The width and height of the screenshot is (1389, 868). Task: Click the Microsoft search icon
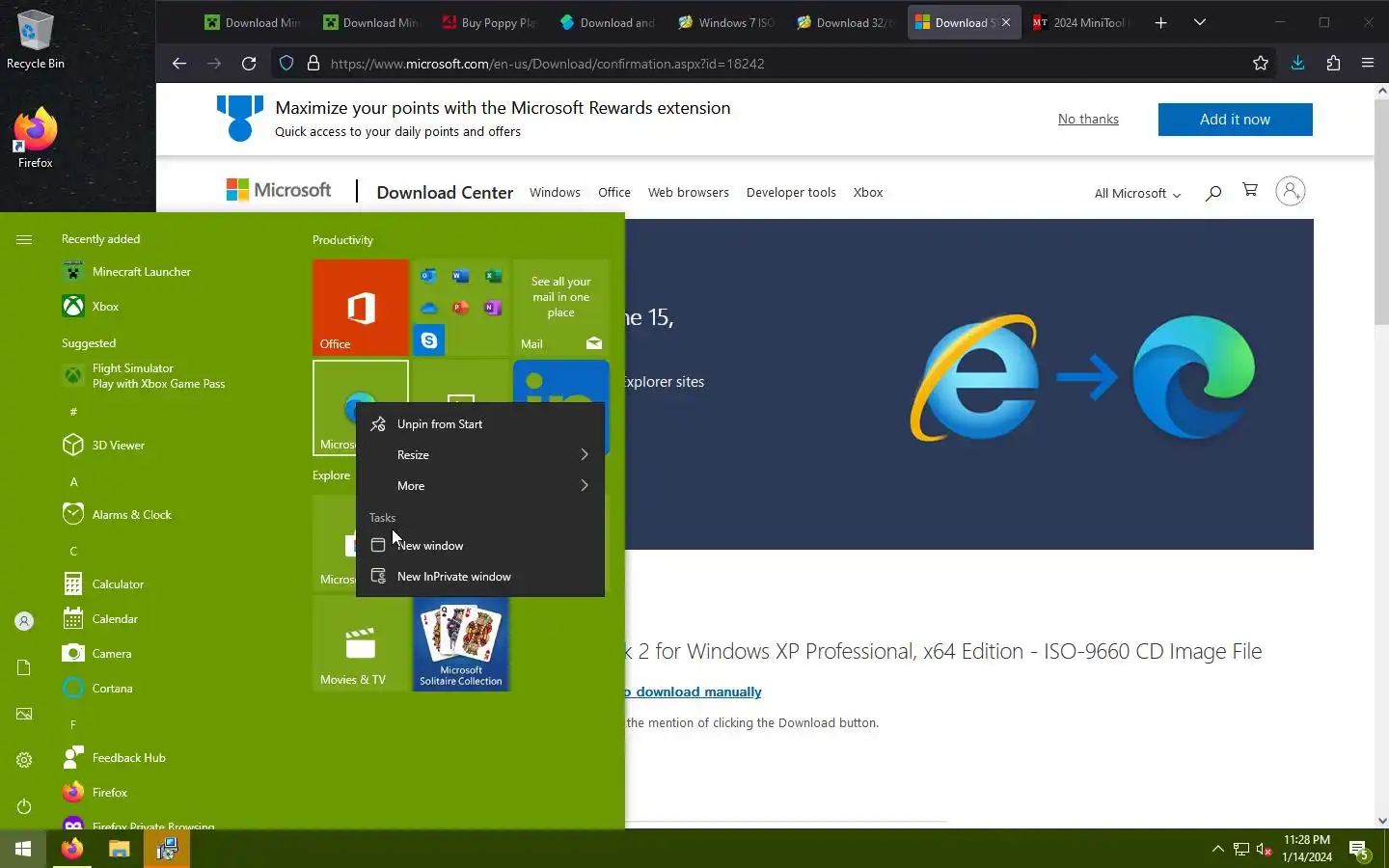click(x=1213, y=193)
